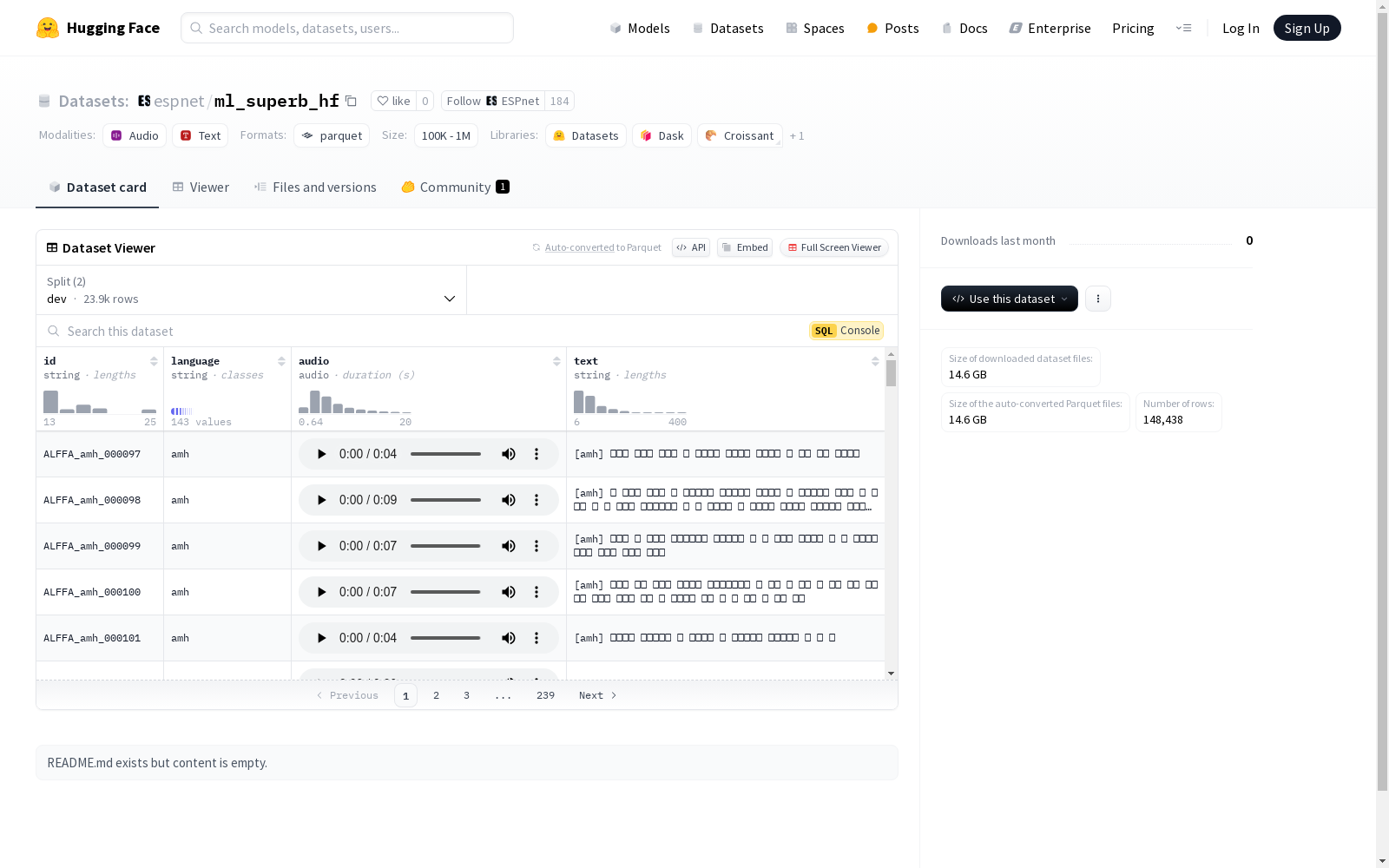Screen dimensions: 1389x868
Task: Play audio for ALFFA_amh_000100
Action: coord(321,592)
